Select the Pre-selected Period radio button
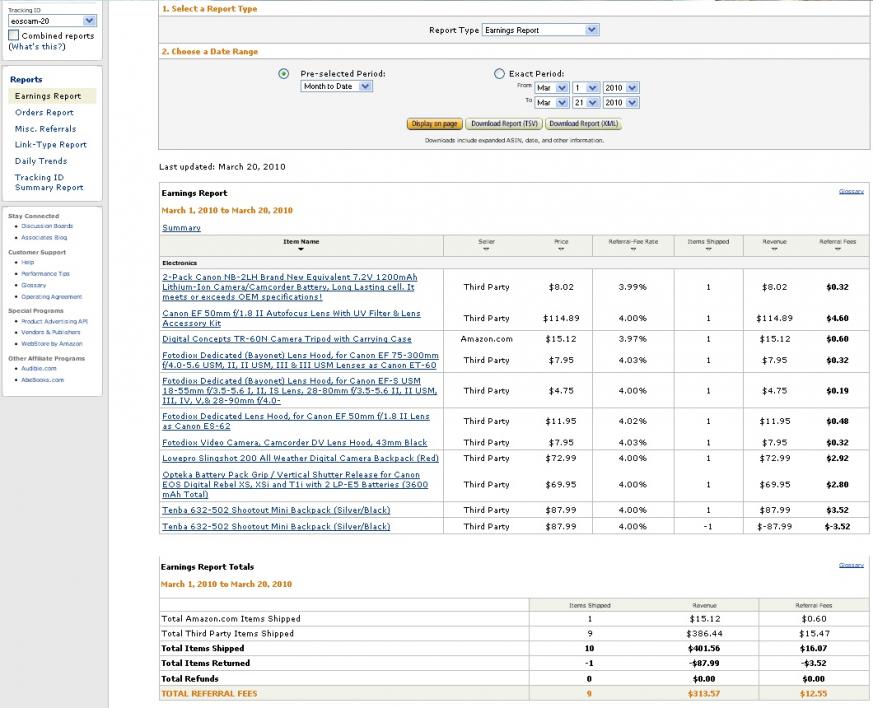This screenshot has height=708, width=873. tap(283, 73)
